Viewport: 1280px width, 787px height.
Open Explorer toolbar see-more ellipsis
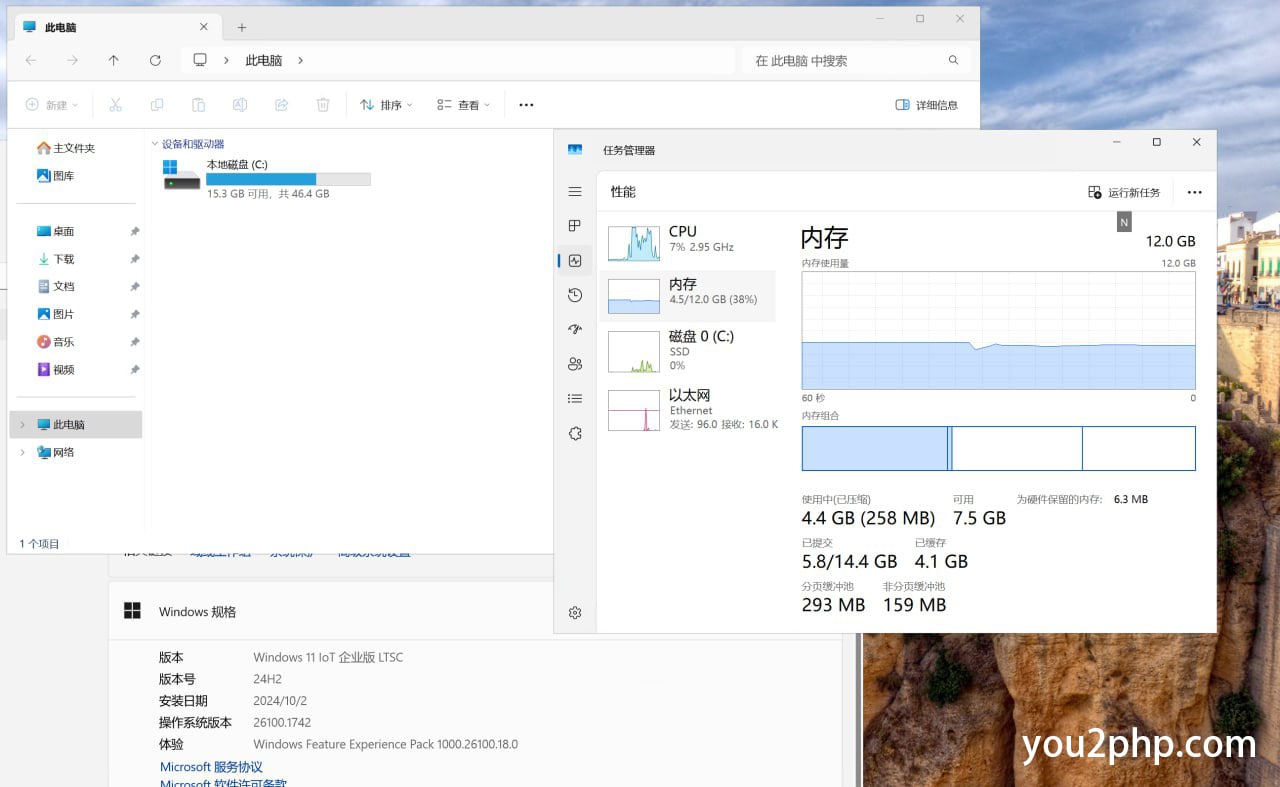point(526,105)
